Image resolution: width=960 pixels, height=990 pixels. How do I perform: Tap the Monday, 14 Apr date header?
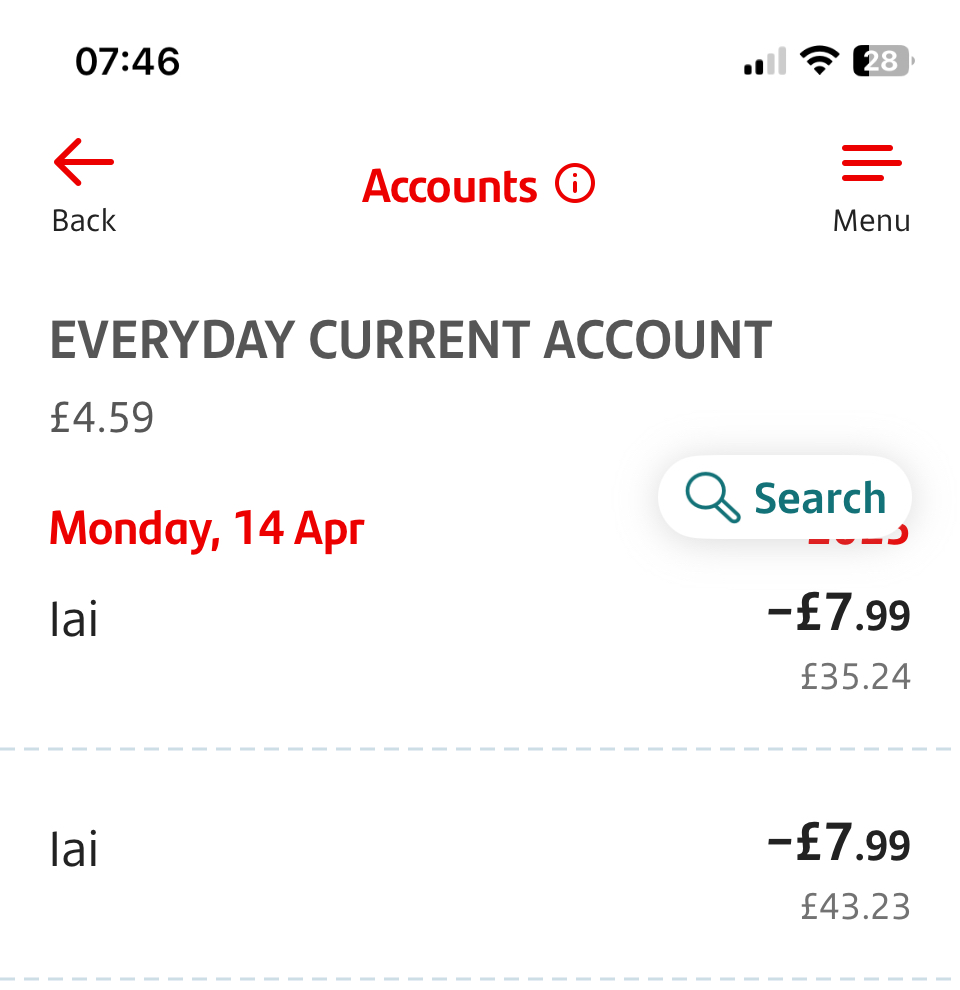tap(207, 528)
